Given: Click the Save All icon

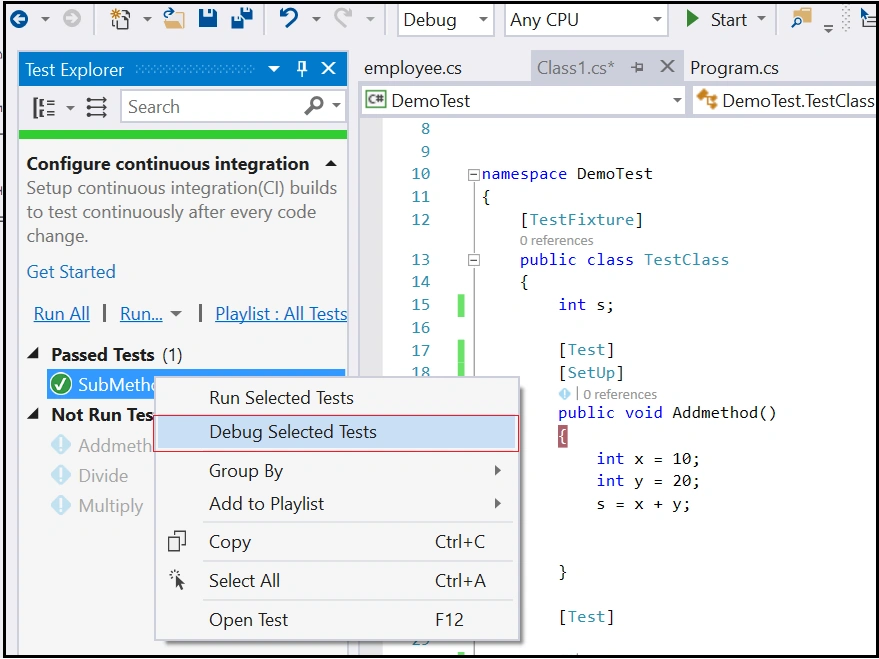Looking at the screenshot, I should click(242, 19).
